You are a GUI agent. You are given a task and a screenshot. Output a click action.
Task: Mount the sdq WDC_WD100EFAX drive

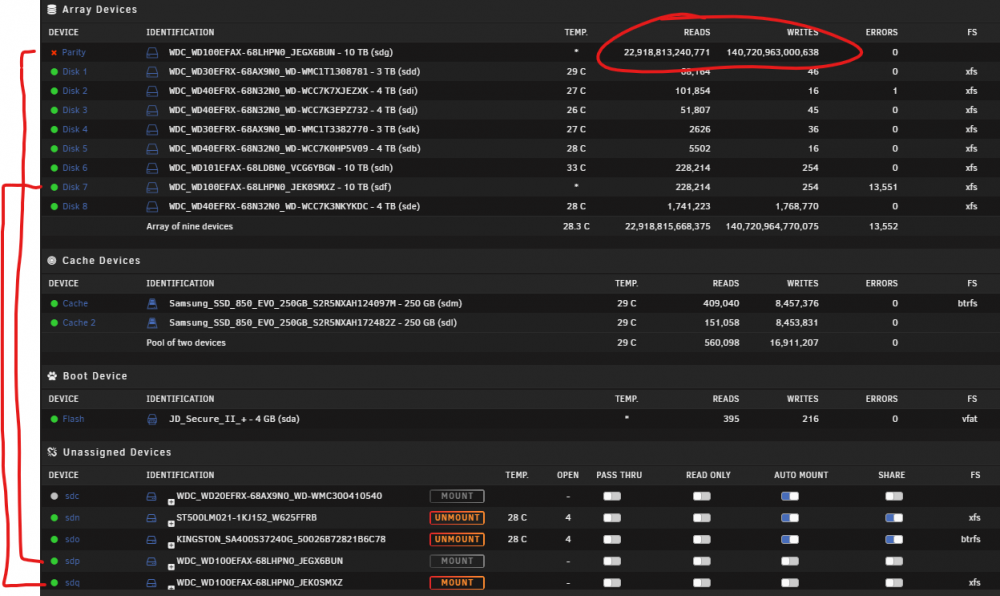457,583
